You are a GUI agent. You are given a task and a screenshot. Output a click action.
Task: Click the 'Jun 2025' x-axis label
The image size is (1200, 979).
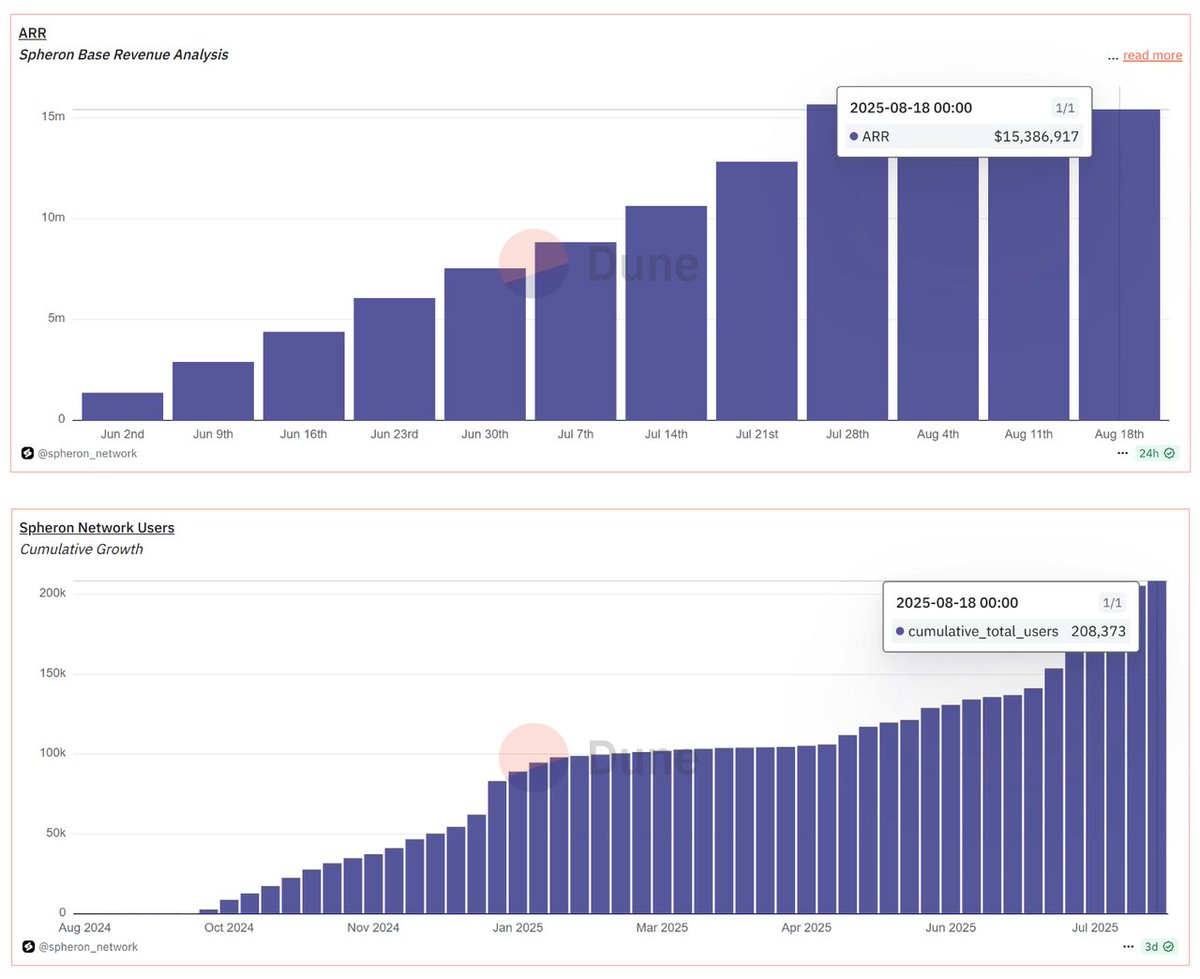(x=951, y=928)
